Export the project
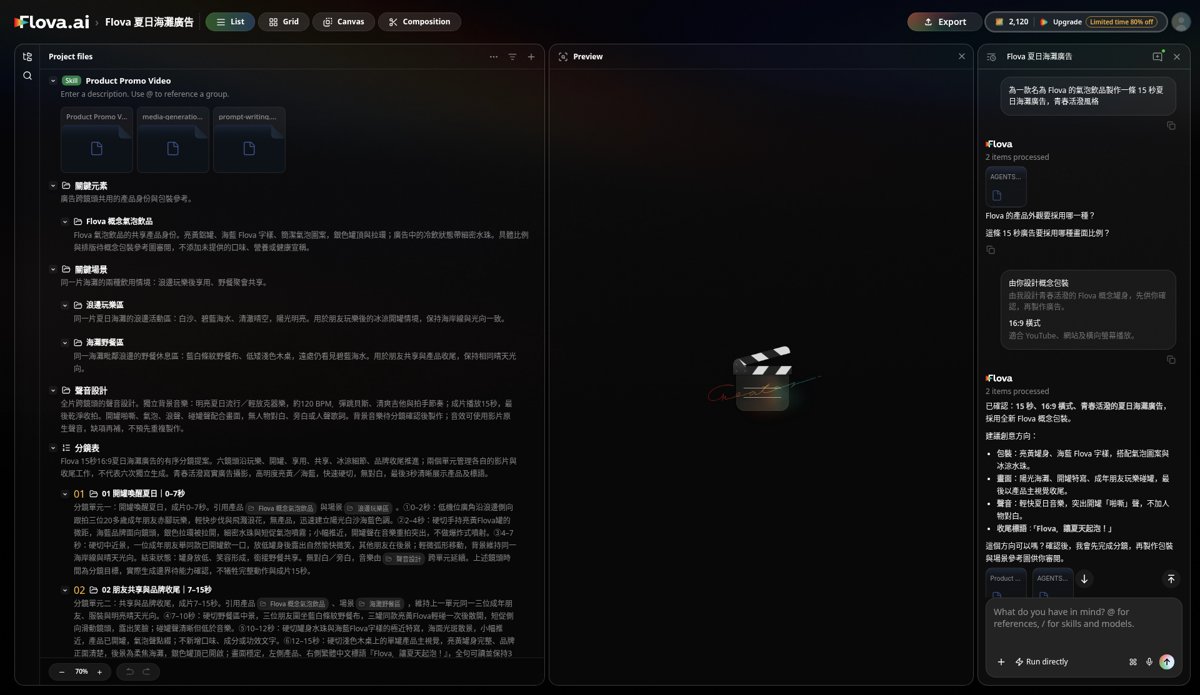 [944, 21]
